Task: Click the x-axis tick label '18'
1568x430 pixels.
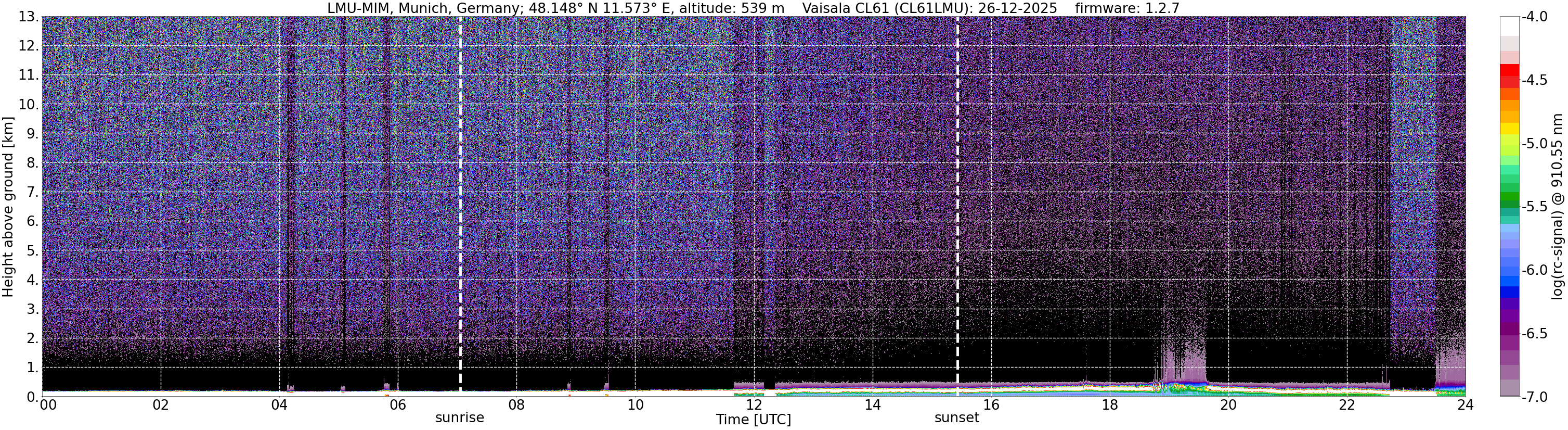Action: click(x=1110, y=405)
